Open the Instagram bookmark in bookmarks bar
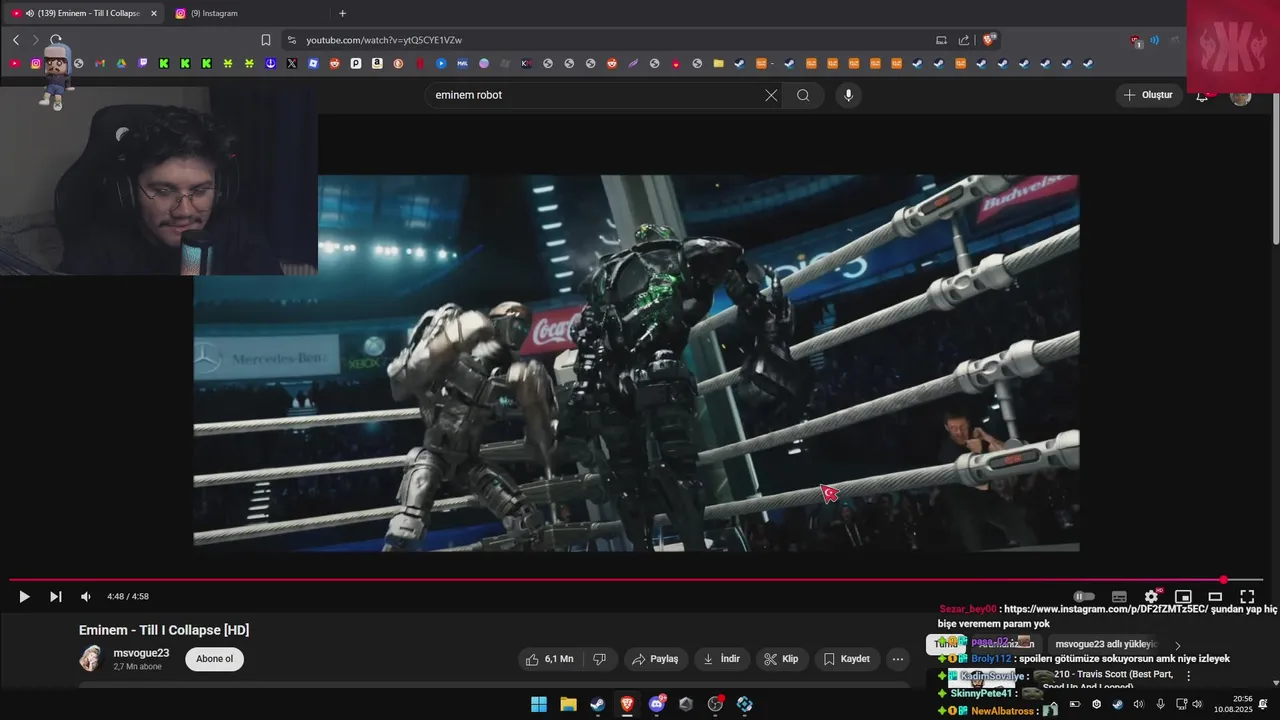Viewport: 1280px width, 720px height. pyautogui.click(x=36, y=63)
